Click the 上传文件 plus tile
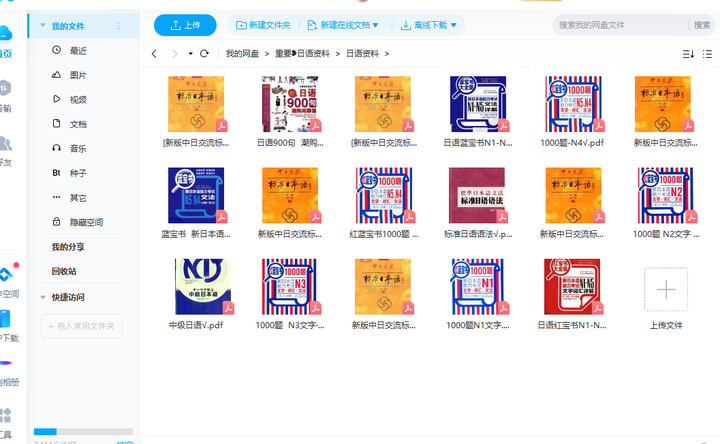720x444 pixels. tap(666, 290)
